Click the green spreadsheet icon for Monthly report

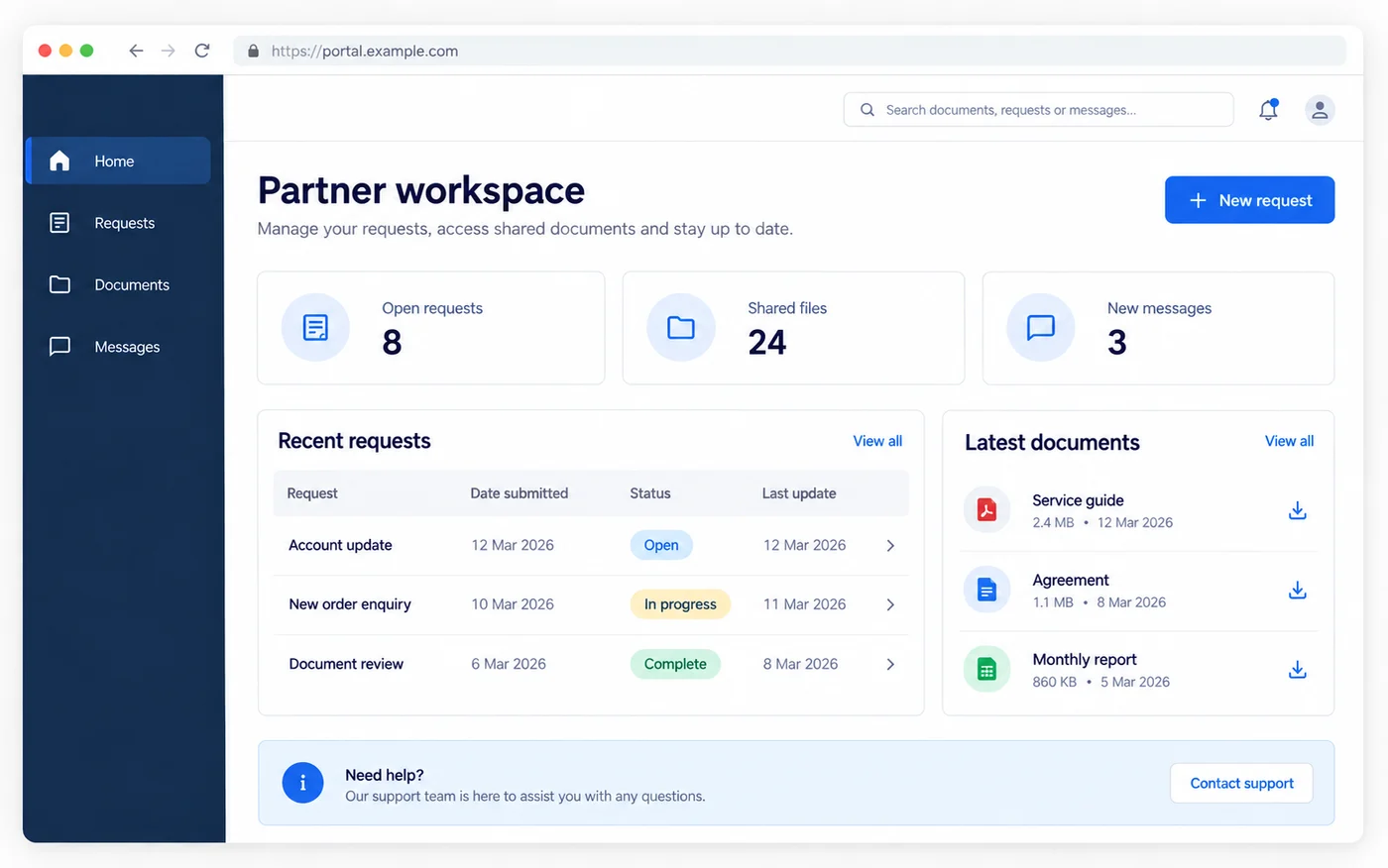pyautogui.click(x=986, y=670)
